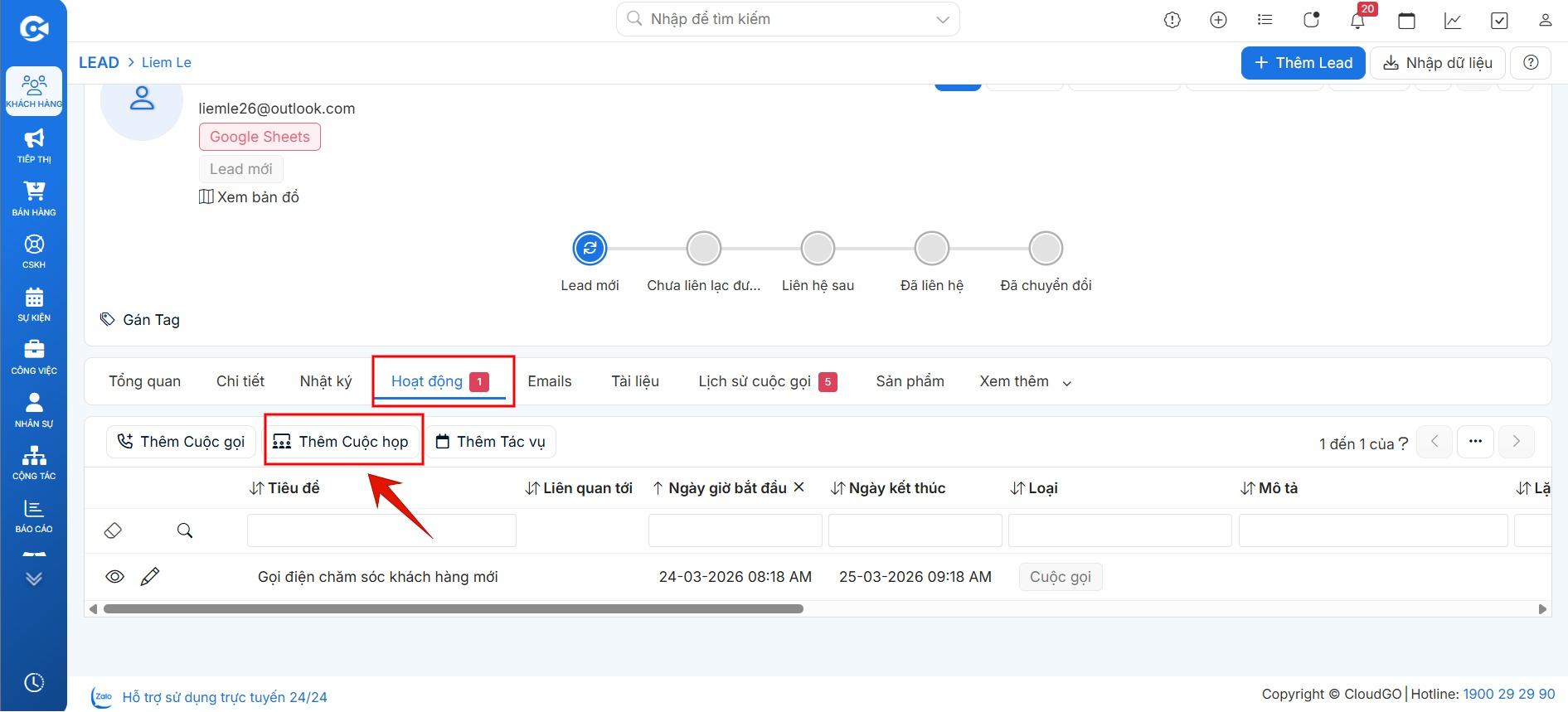Open pagination more options ellipsis
Viewport: 1568px width, 712px height.
click(x=1475, y=442)
